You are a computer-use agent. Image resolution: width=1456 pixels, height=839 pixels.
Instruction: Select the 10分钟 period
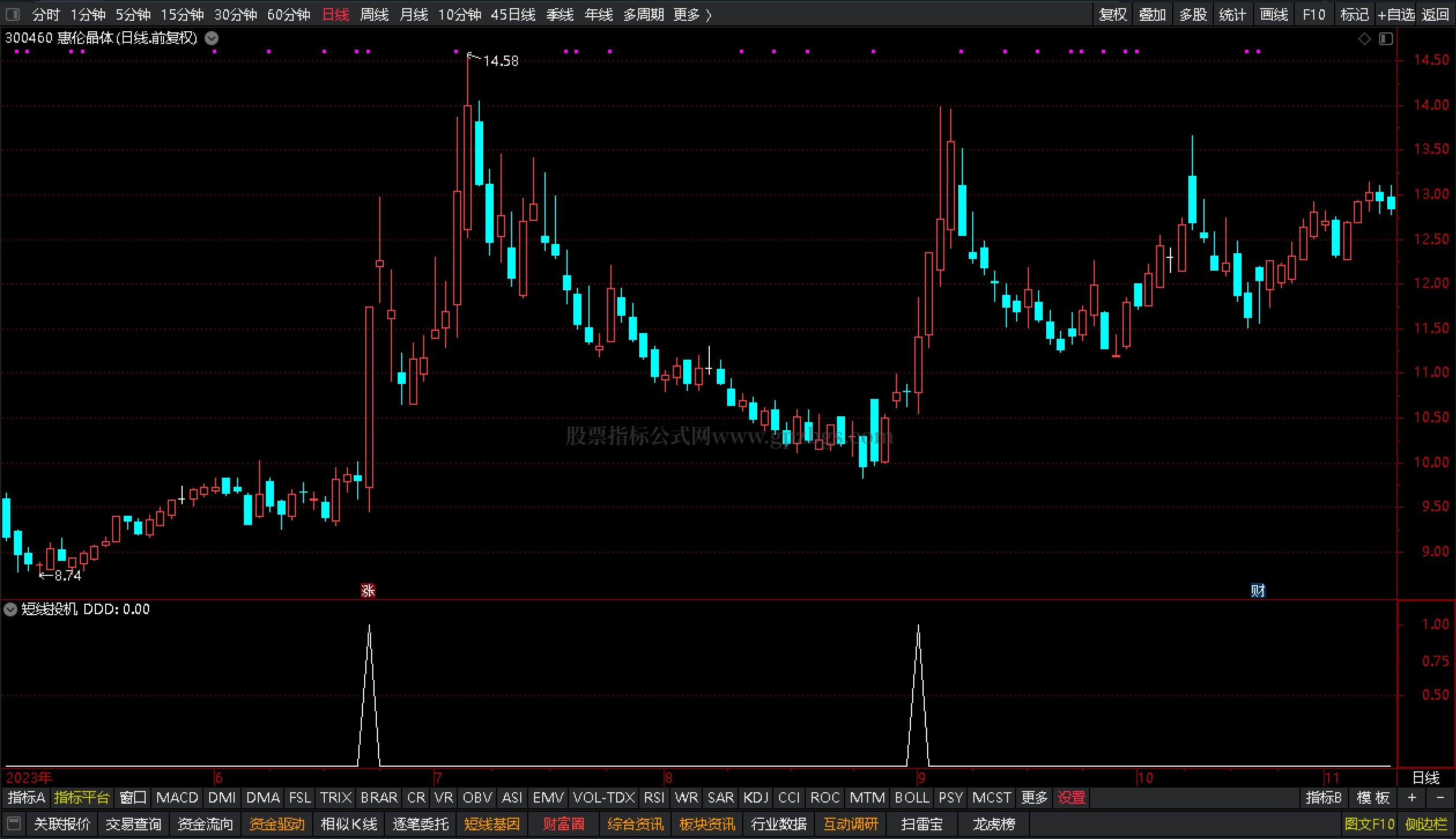(460, 14)
